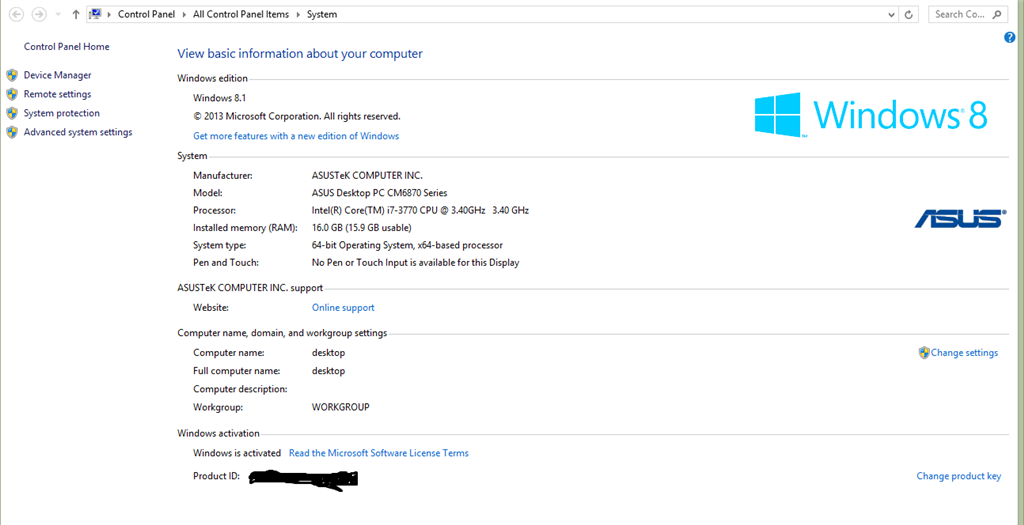Open Advanced system settings
The width and height of the screenshot is (1024, 525).
[78, 132]
